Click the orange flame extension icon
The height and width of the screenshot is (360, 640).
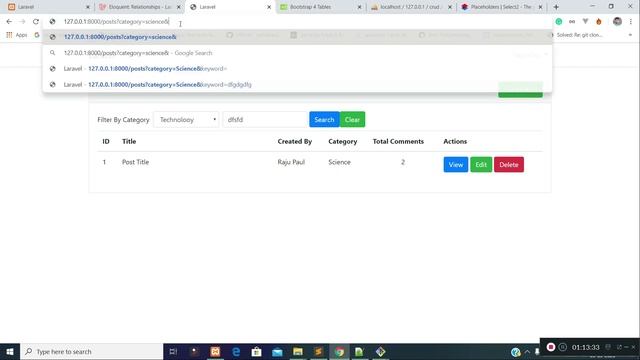[598, 22]
